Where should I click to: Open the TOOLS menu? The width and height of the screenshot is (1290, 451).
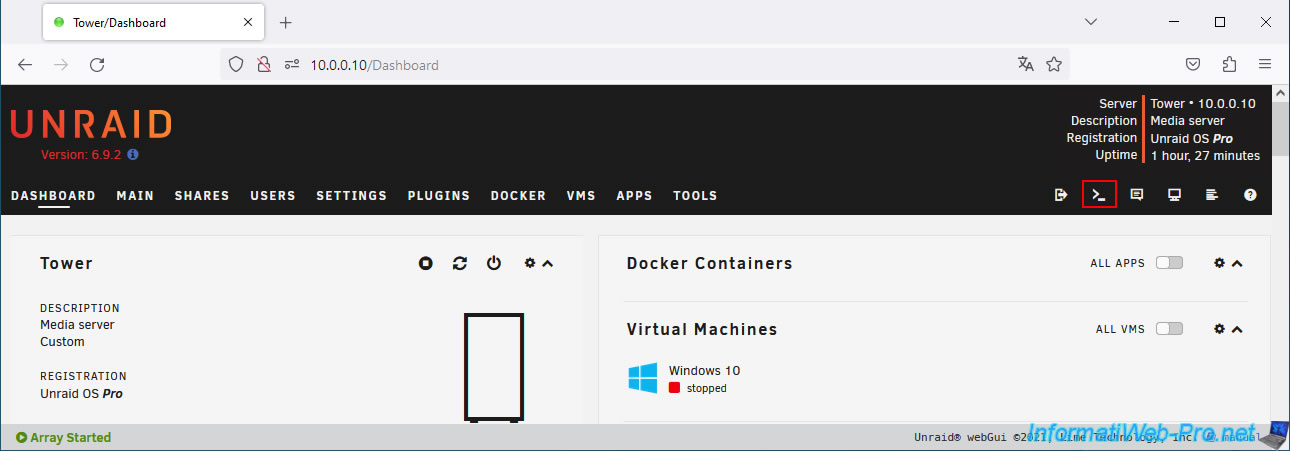point(695,195)
